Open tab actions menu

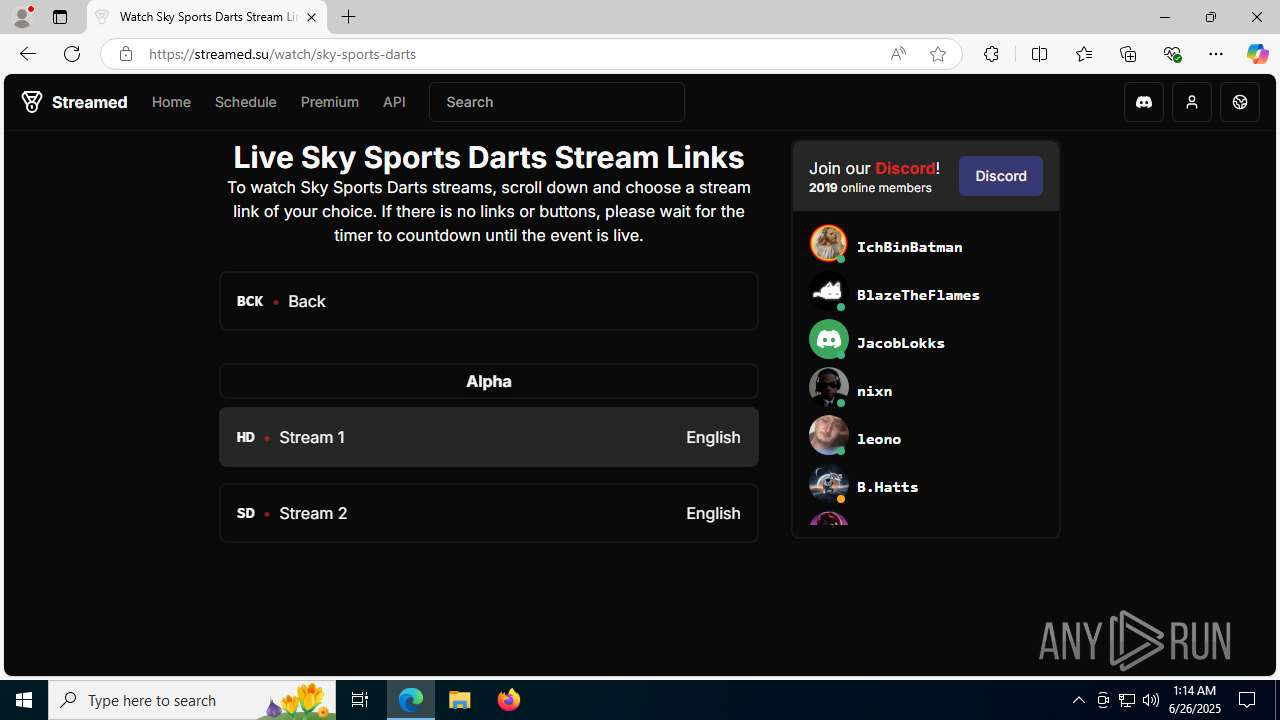click(x=60, y=17)
